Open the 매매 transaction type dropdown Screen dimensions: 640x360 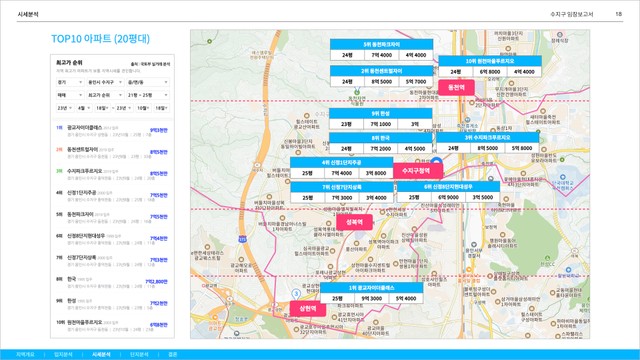[70, 95]
